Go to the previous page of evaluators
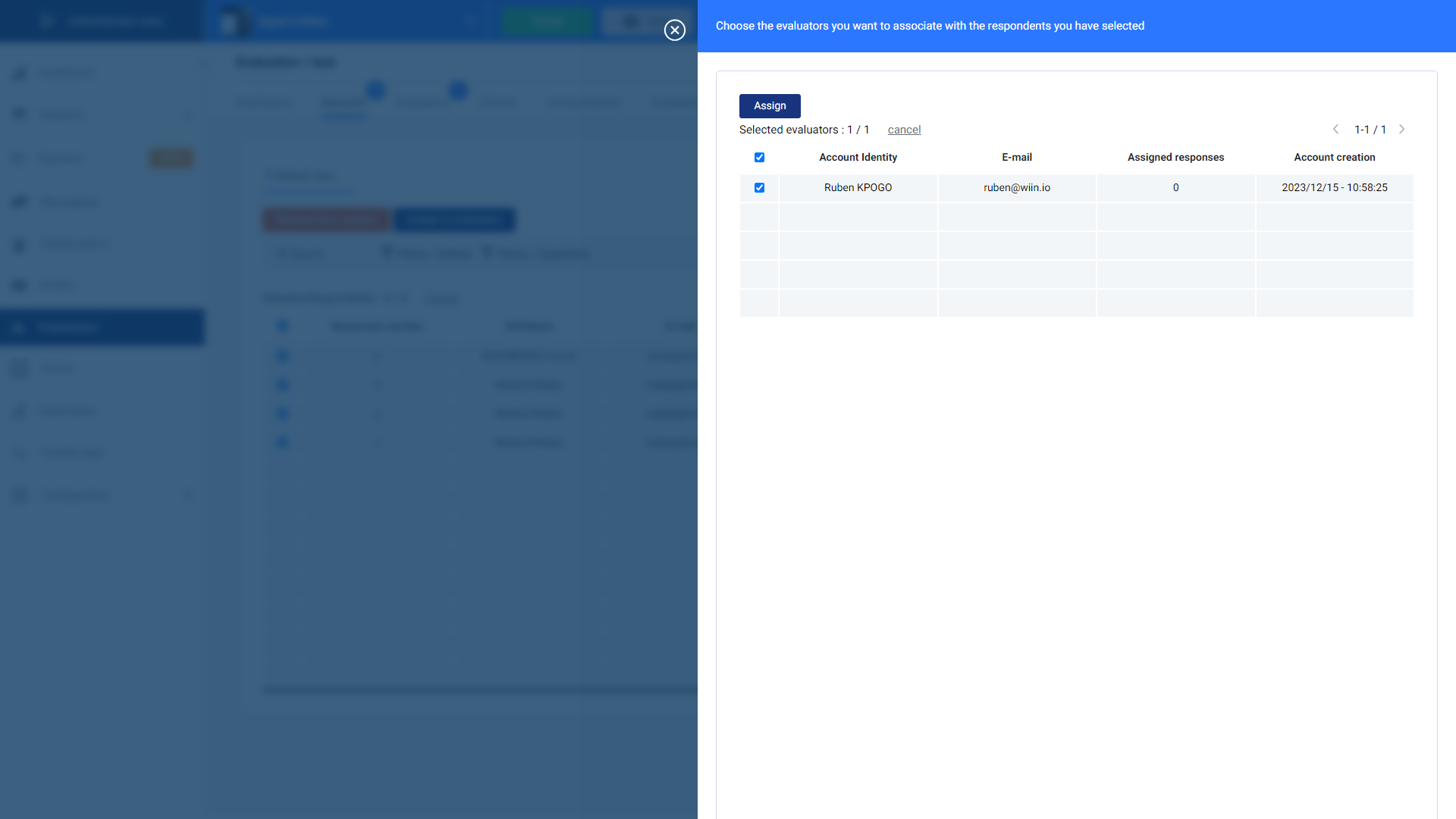The image size is (1456, 819). pos(1335,130)
